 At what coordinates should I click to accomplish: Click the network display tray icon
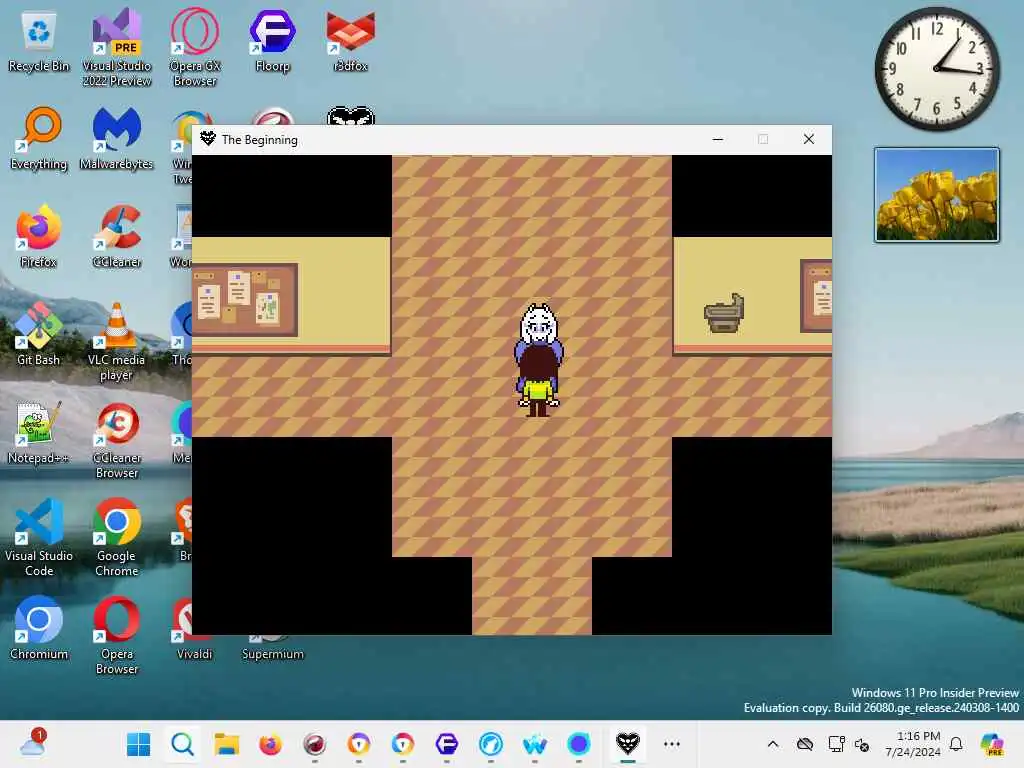pyautogui.click(x=836, y=744)
